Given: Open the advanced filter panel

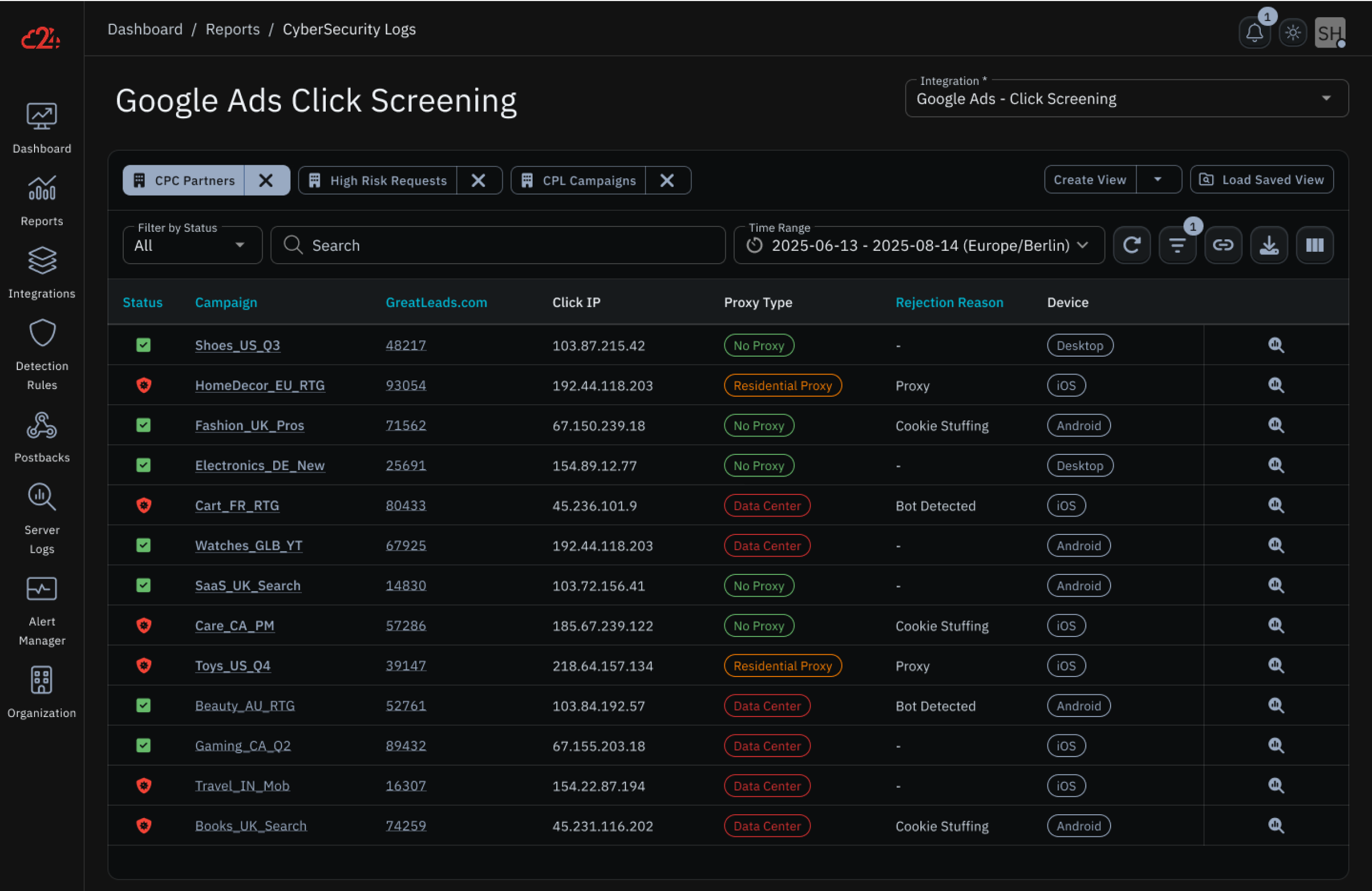Looking at the screenshot, I should point(1177,245).
